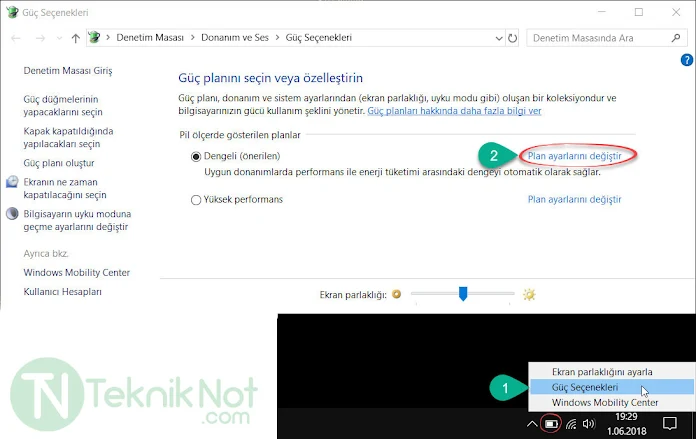Choose Windows Mobility Center from context menu
Image resolution: width=696 pixels, height=439 pixels.
pyautogui.click(x=612, y=403)
